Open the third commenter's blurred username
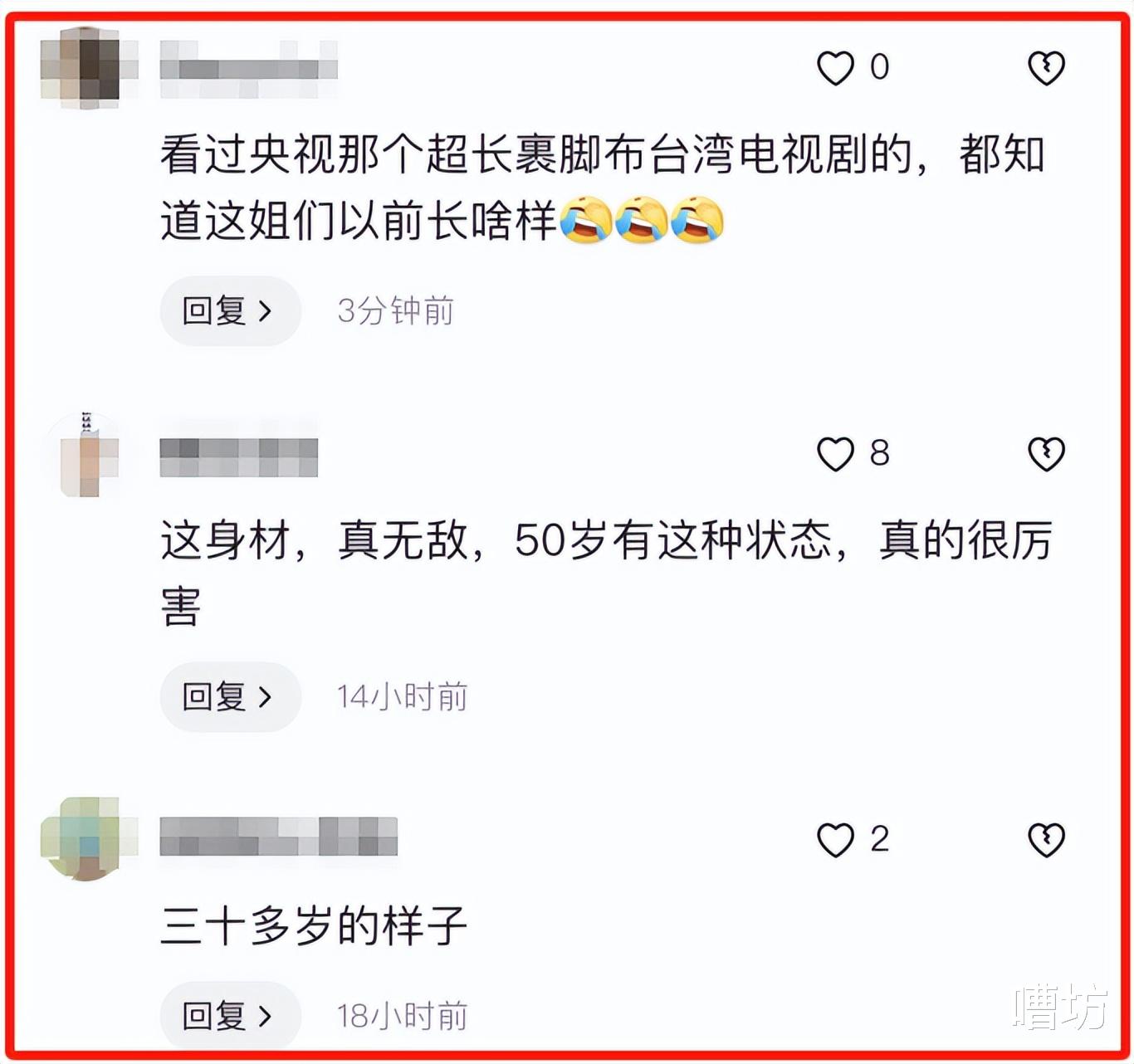The image size is (1134, 1064). coord(279,837)
